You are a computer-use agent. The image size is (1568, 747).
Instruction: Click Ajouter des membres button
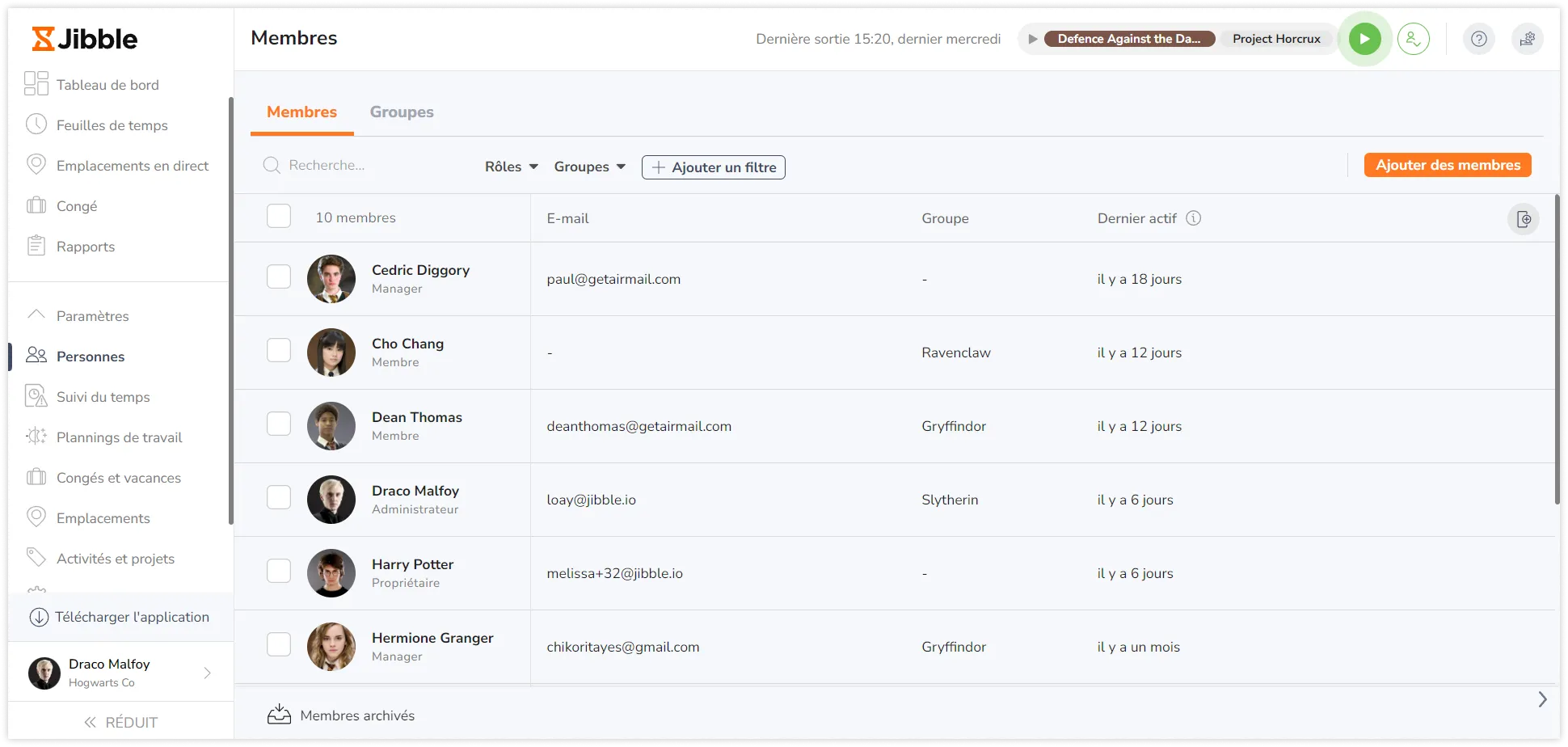1448,165
